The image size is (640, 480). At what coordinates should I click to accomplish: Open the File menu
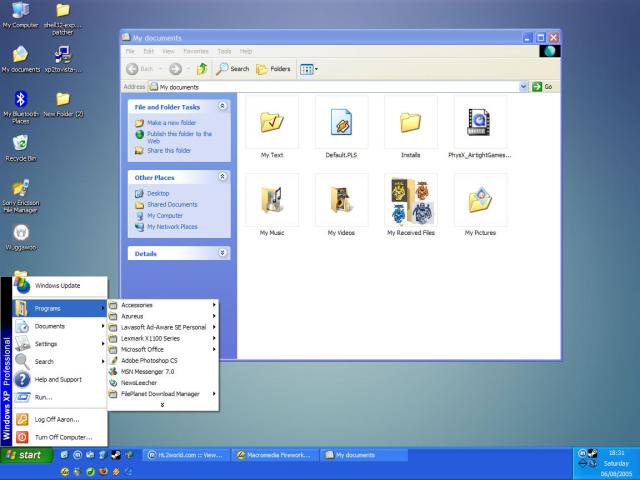tap(130, 51)
